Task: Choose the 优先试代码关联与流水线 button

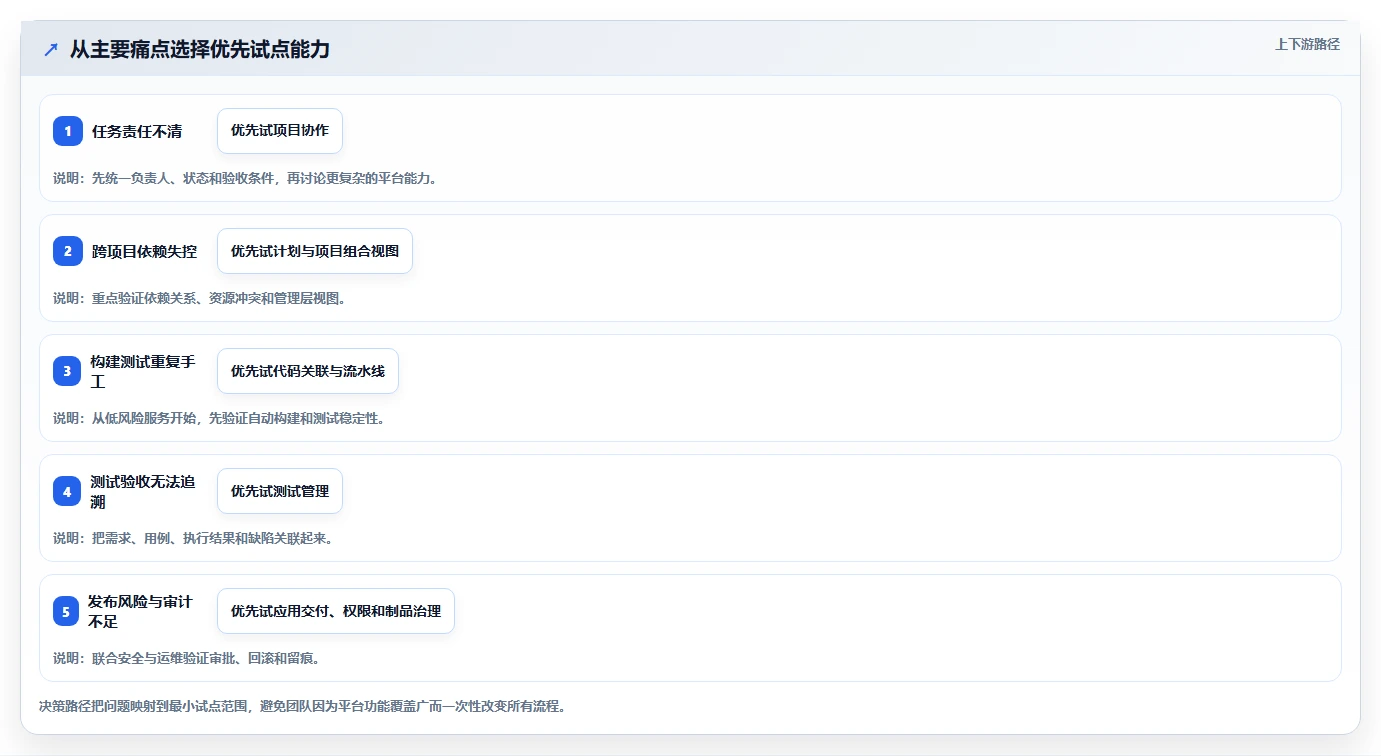Action: click(x=308, y=371)
